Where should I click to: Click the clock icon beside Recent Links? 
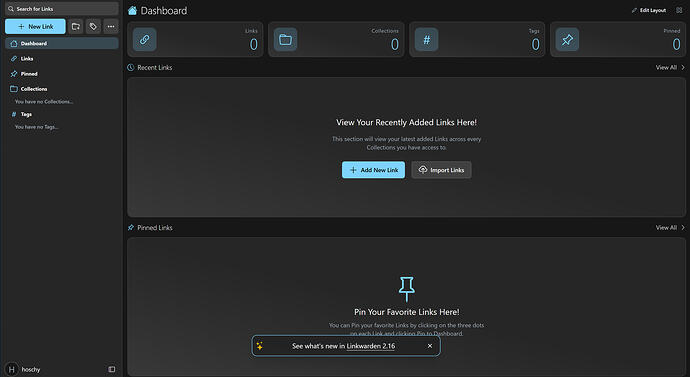(x=131, y=67)
